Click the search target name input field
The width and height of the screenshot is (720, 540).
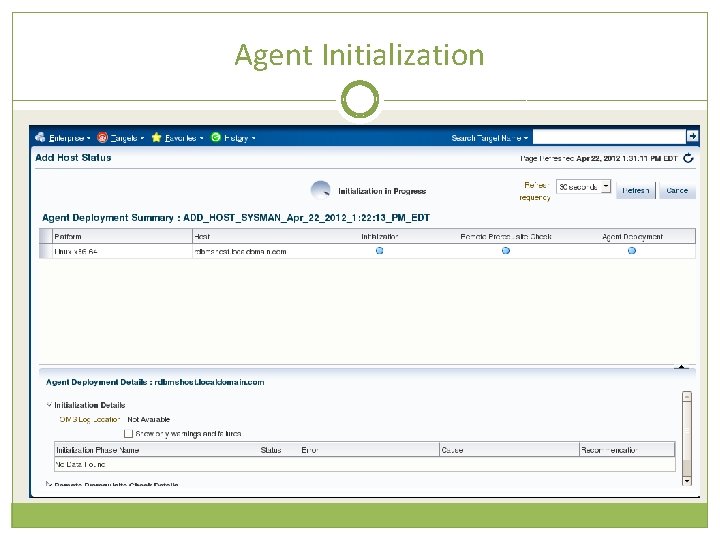pyautogui.click(x=609, y=136)
